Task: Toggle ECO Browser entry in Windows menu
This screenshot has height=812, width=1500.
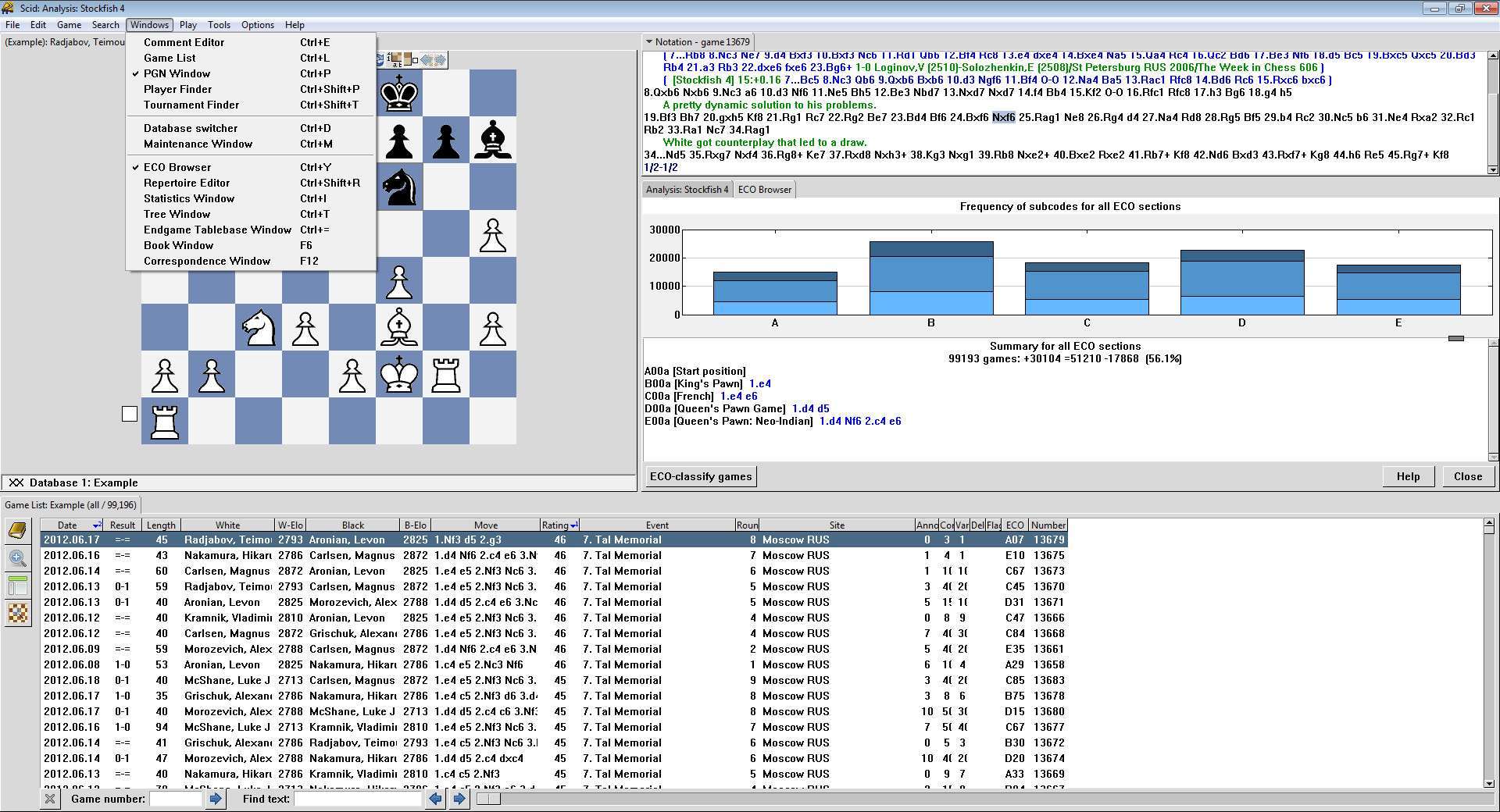Action: [x=177, y=166]
